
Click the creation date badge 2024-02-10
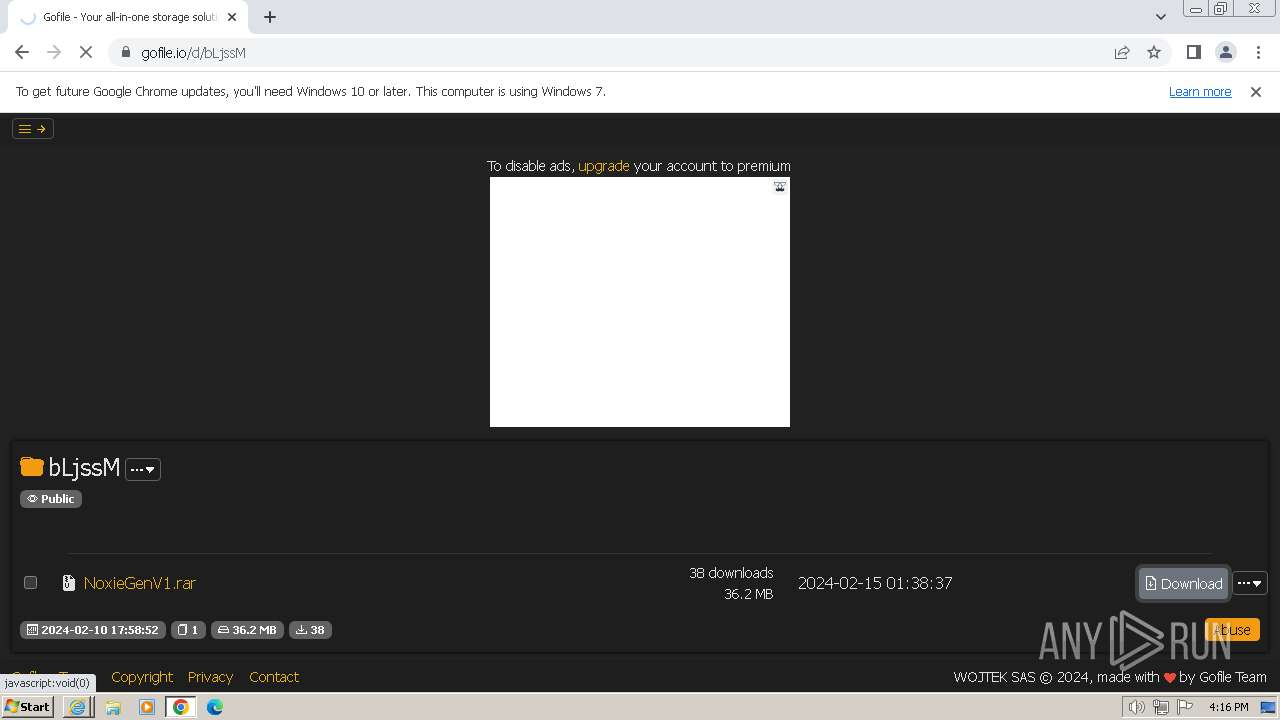[x=93, y=630]
